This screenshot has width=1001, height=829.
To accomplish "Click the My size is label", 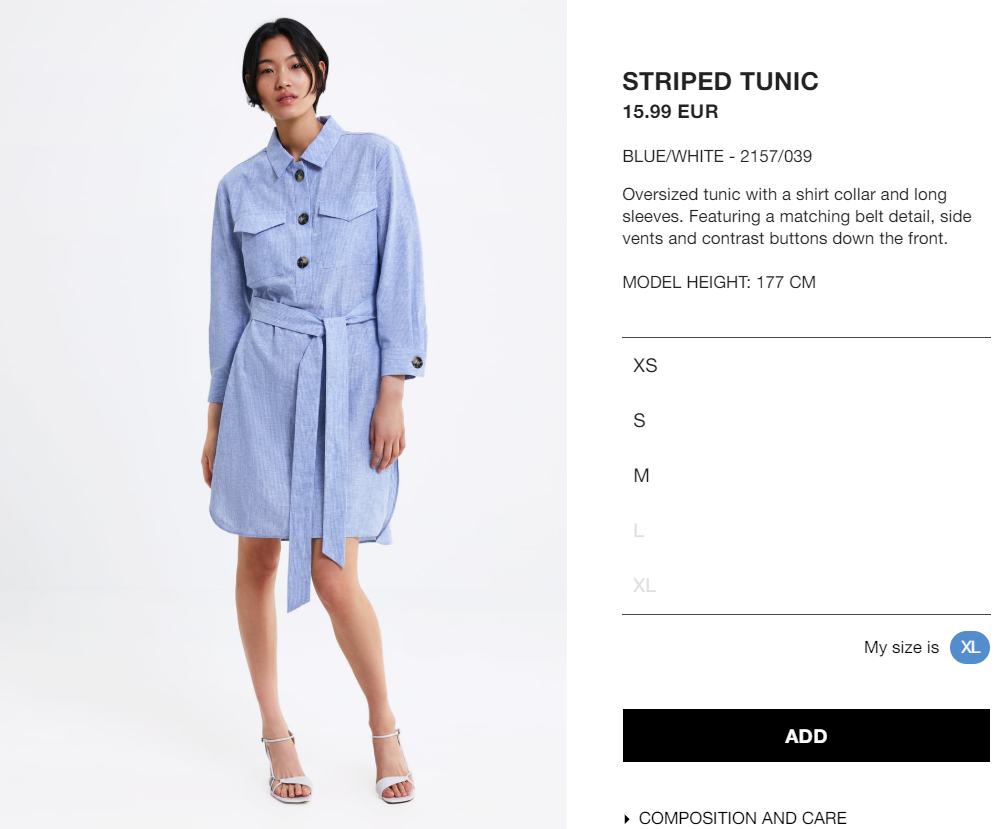I will 901,647.
